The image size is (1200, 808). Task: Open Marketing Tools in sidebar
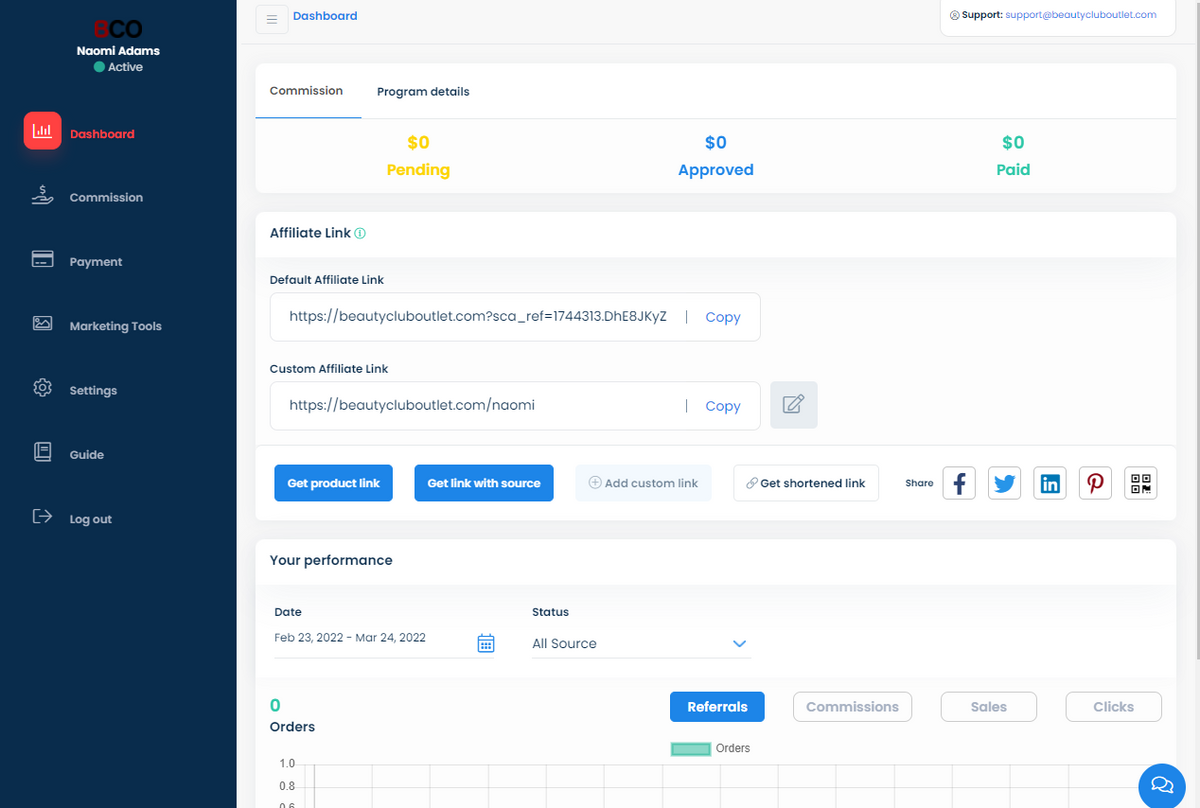(115, 326)
